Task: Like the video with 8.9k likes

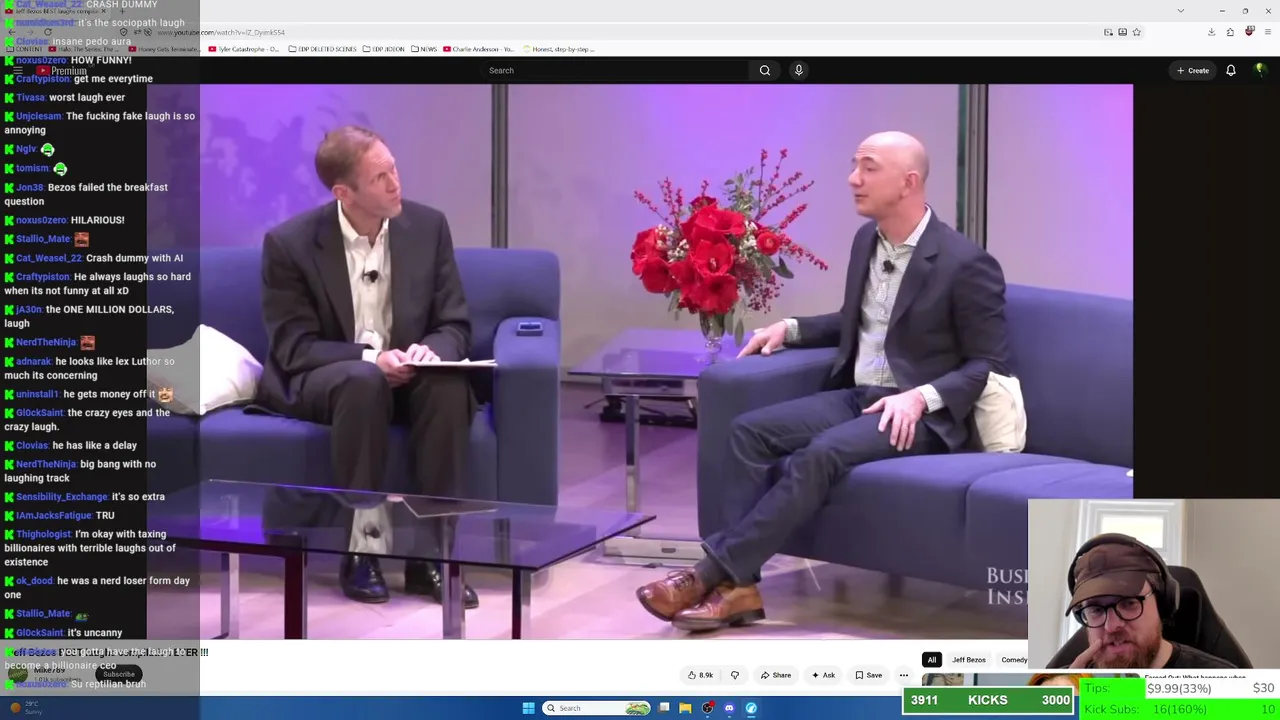Action: point(700,675)
